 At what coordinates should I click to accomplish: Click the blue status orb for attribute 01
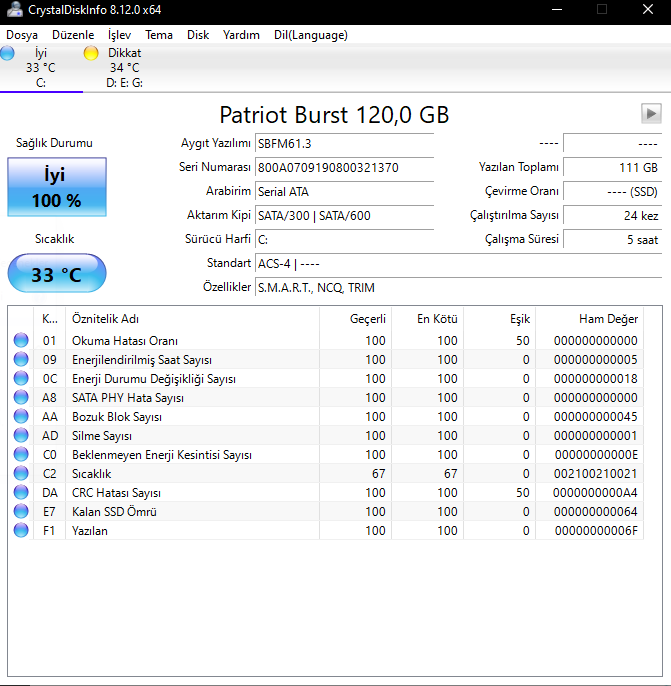[21, 340]
